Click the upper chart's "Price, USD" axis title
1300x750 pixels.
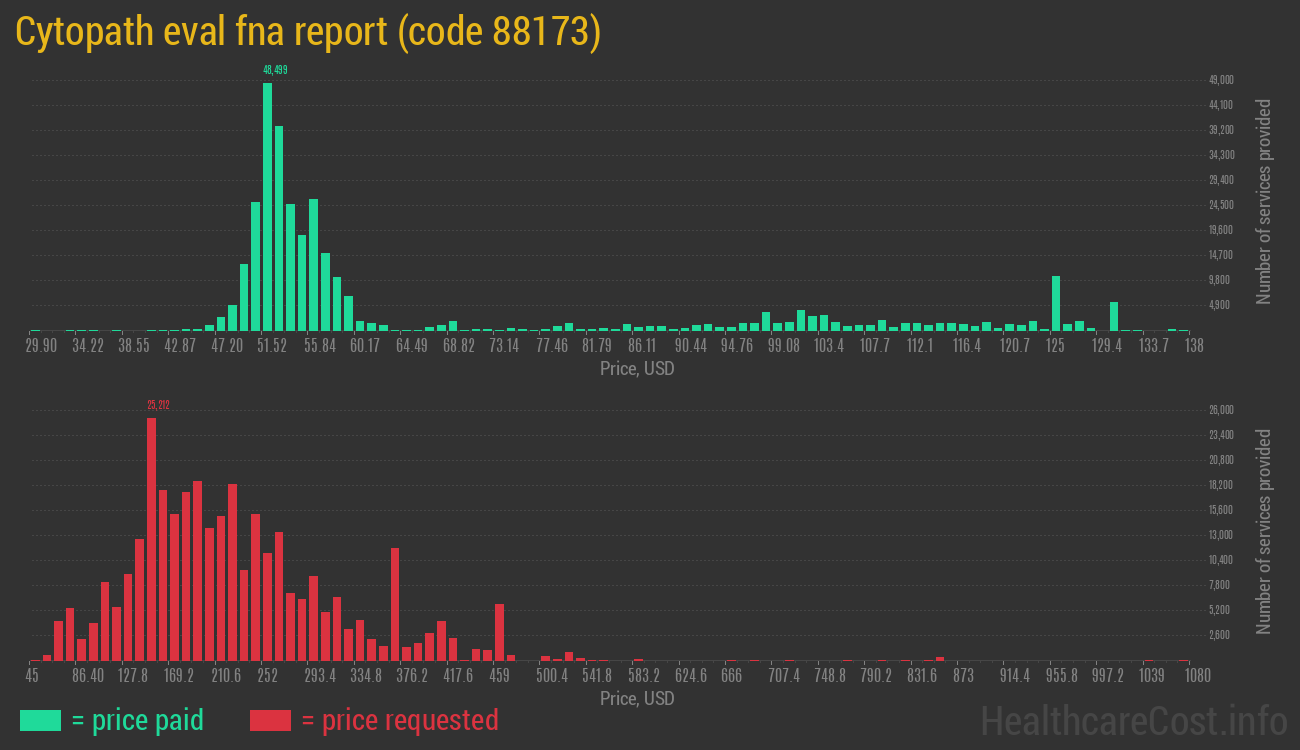coord(637,368)
